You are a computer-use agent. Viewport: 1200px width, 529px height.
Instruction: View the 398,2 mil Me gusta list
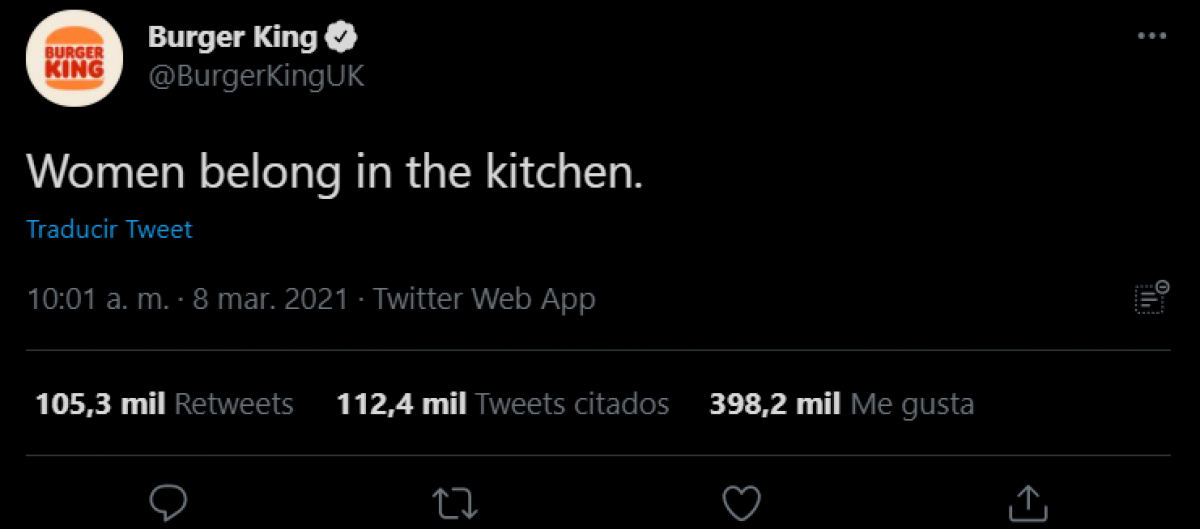tap(841, 404)
